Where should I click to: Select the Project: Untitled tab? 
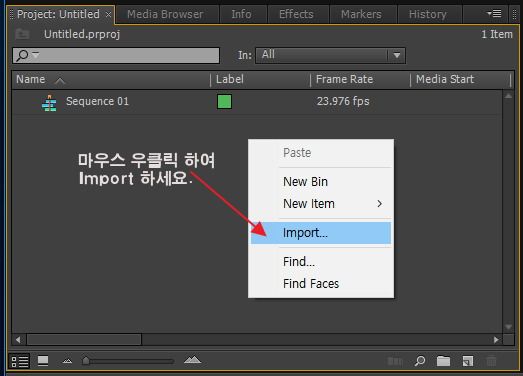58,14
